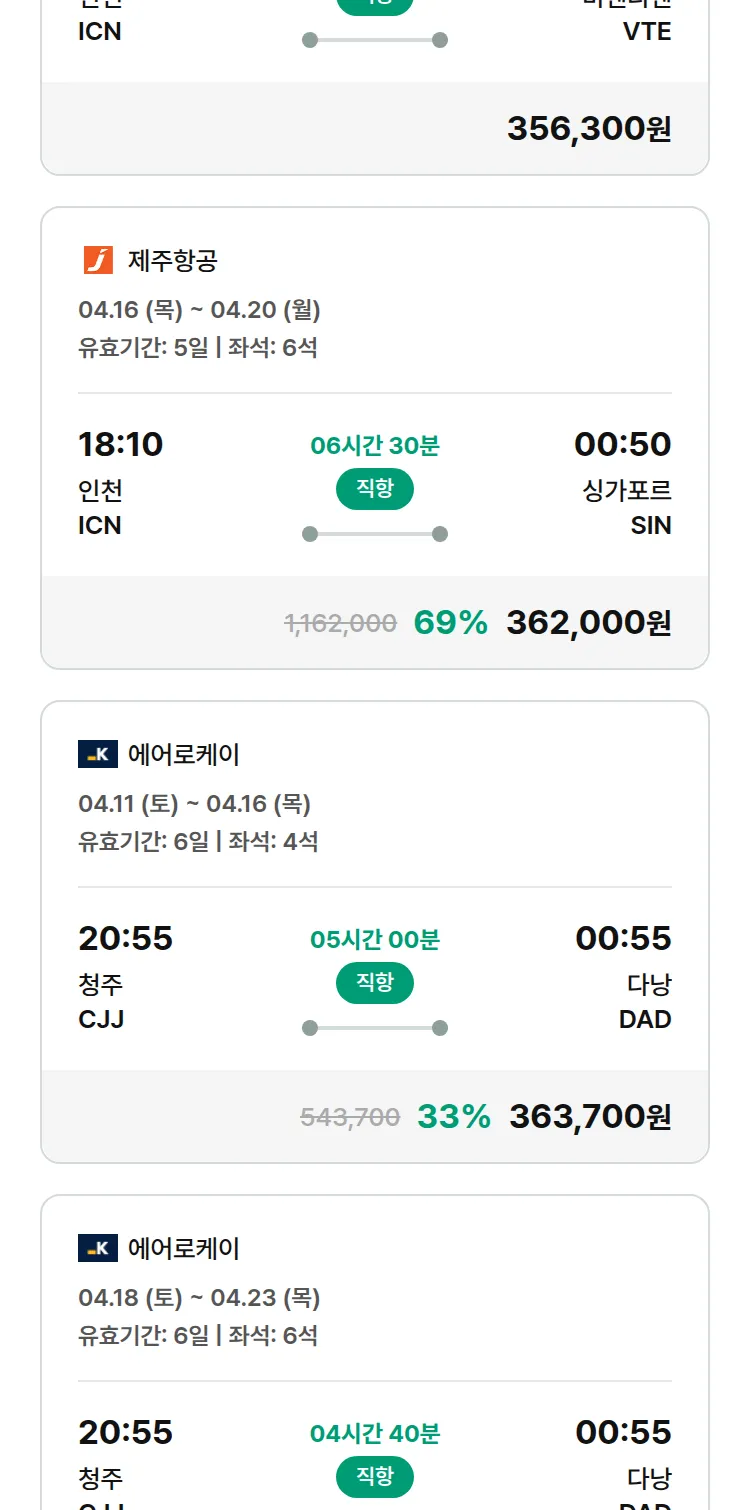Click the 69% discount label
Image resolution: width=750 pixels, height=1510 pixels.
pos(450,623)
